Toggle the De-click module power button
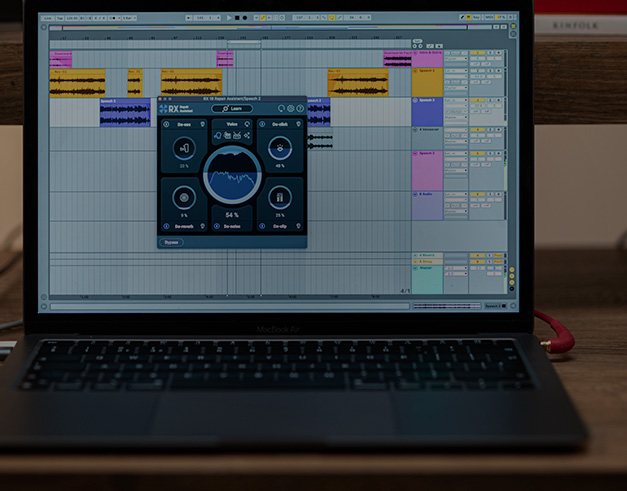Viewport: 627px width, 491px height. (262, 124)
